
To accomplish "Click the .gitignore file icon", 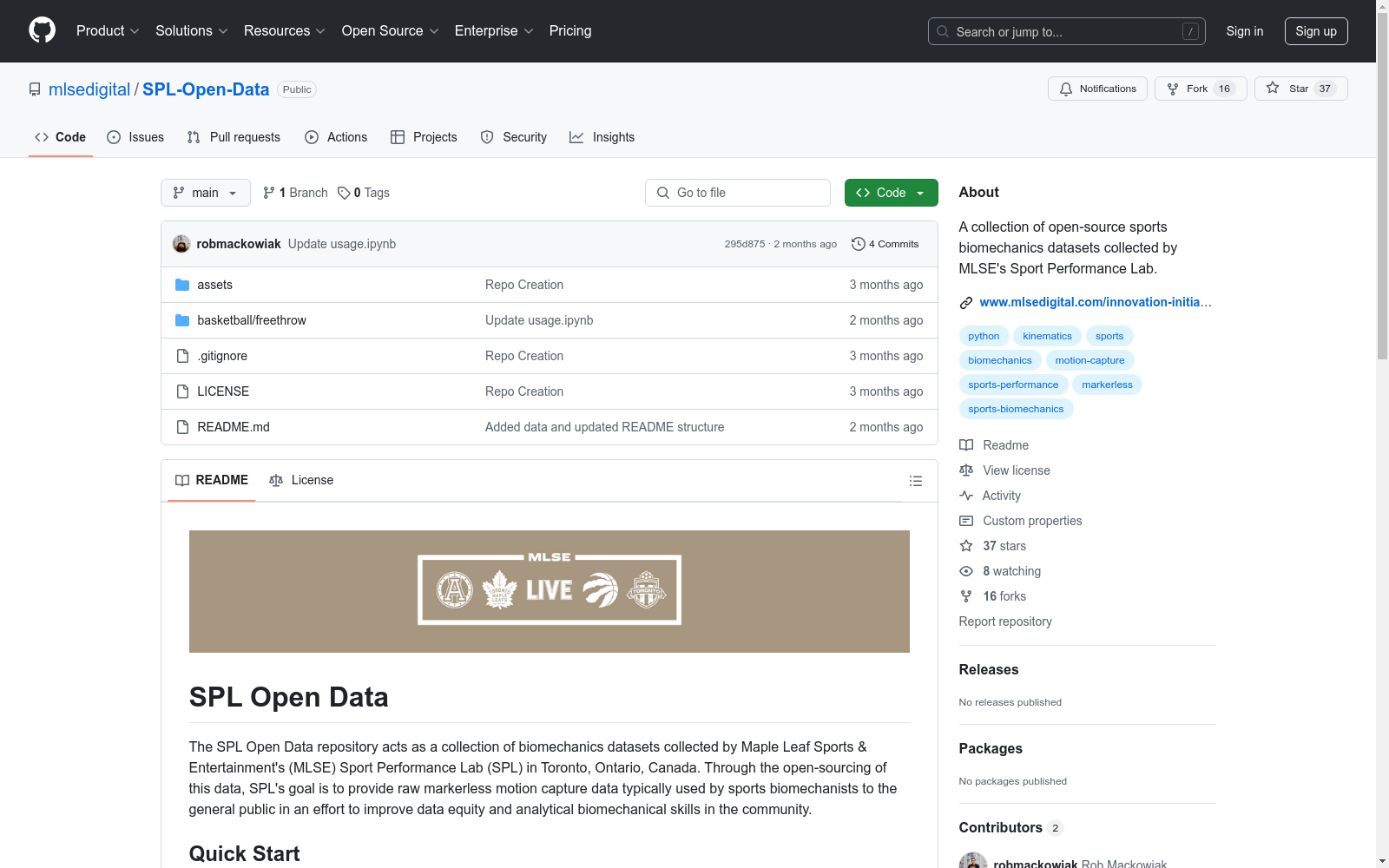I will (x=182, y=356).
